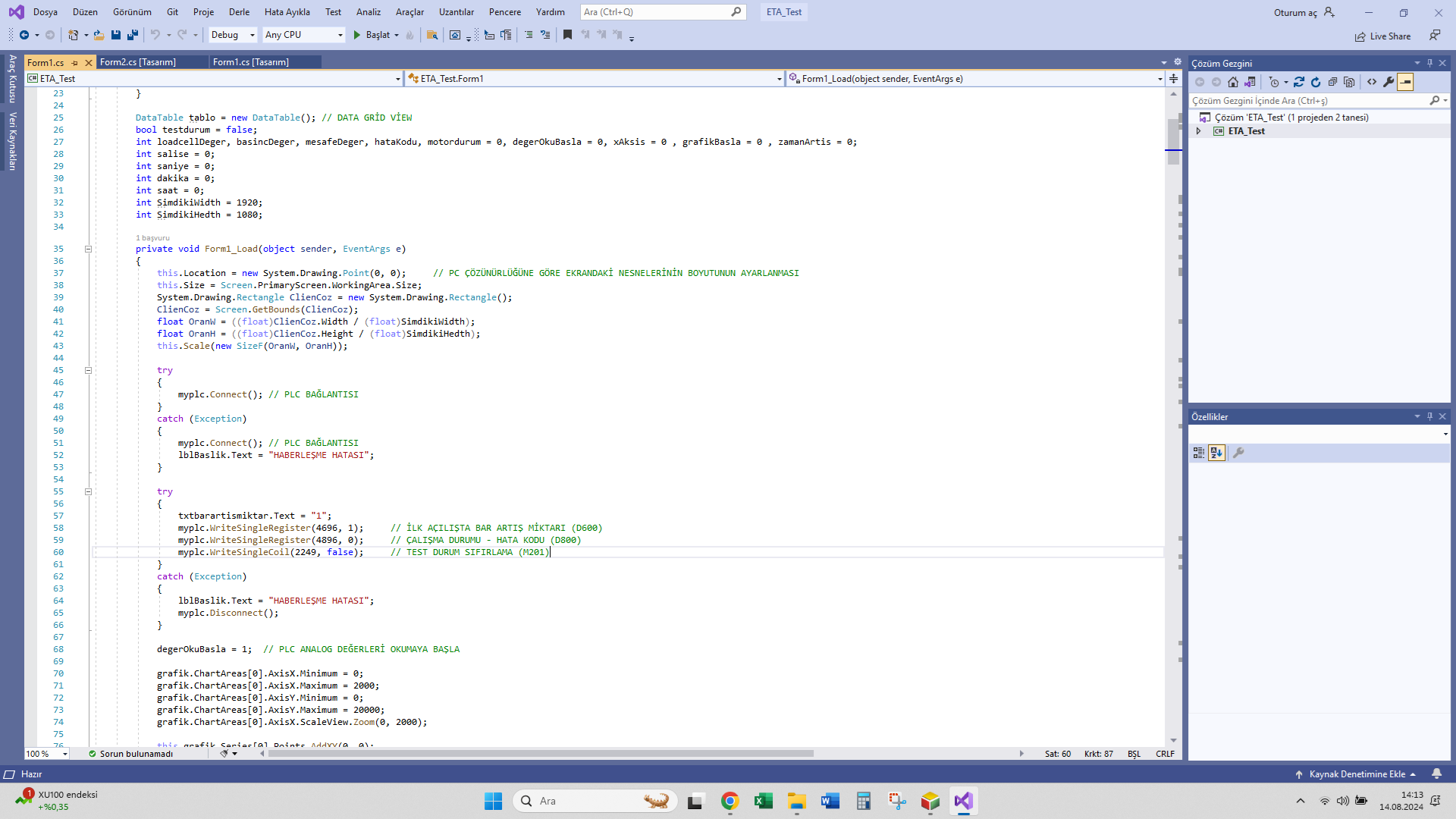Open properties with the wrench icon in Solution Explorer

[x=1389, y=82]
